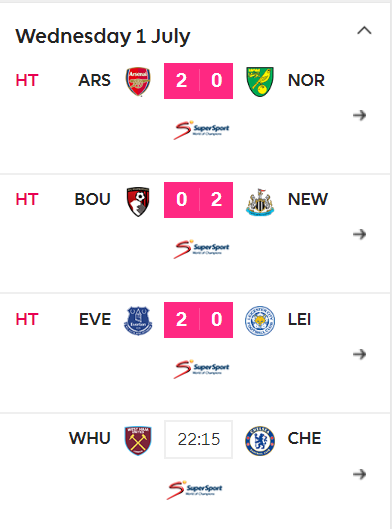This screenshot has height=529, width=392.
Task: Click the 2-0 Arsenal Norwich score box
Action: (x=198, y=81)
